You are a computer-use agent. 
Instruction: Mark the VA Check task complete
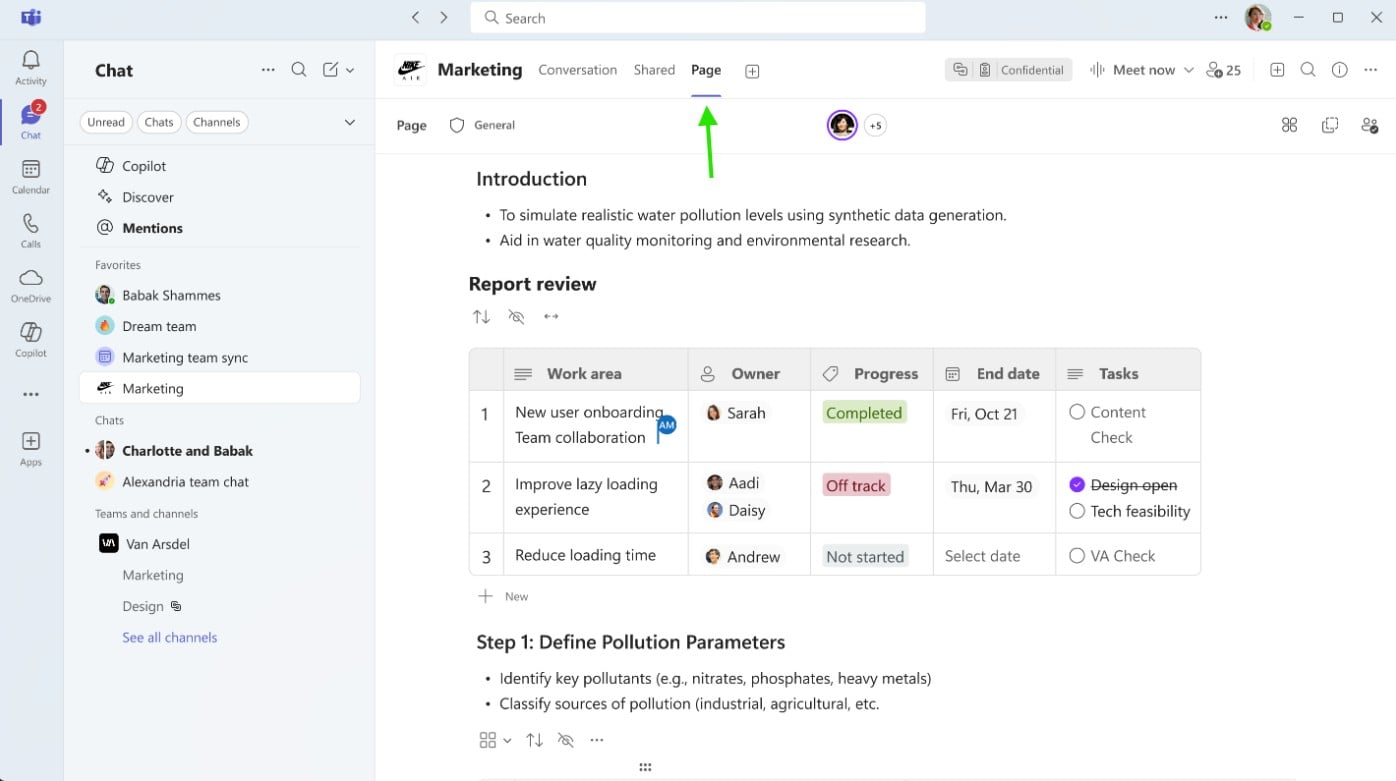1077,556
